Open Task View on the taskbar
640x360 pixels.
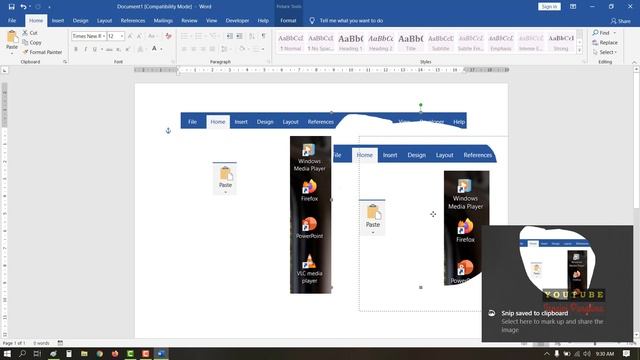37,353
